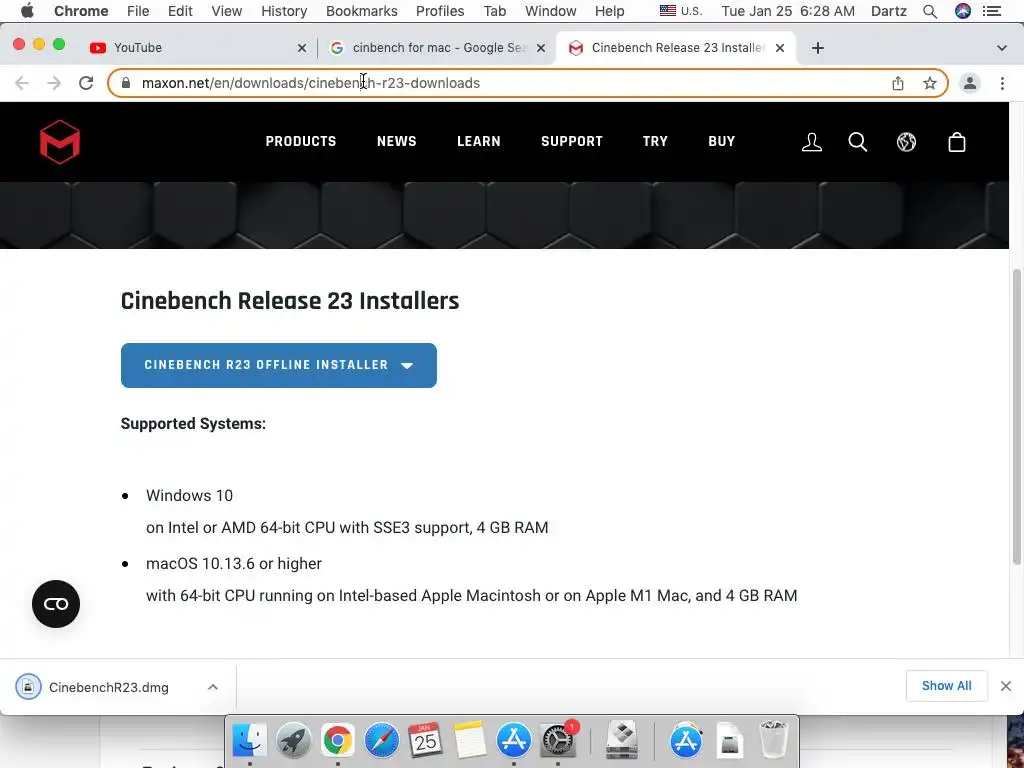Open the History menu

point(284,11)
